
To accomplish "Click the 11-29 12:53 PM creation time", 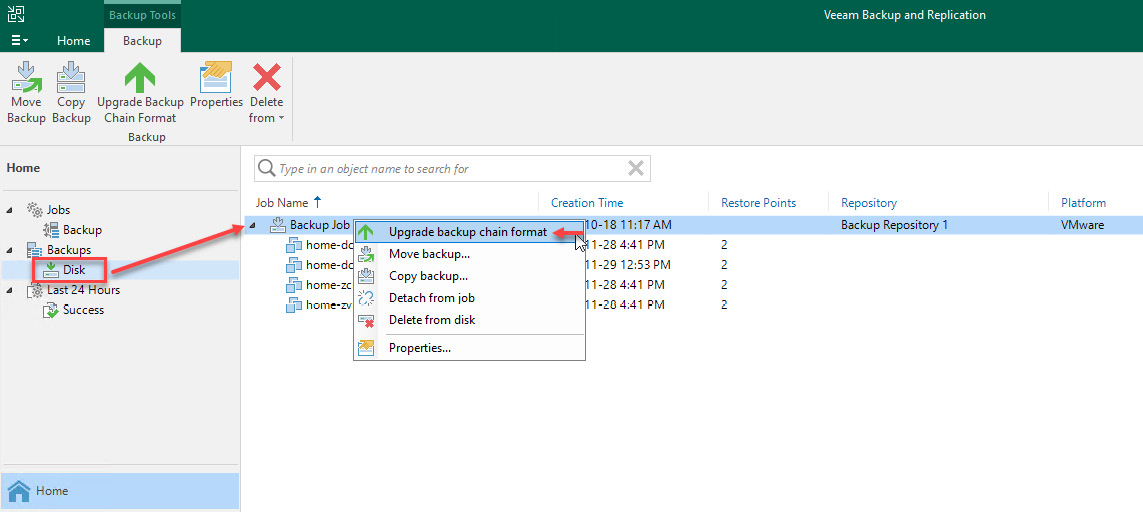I will (628, 264).
